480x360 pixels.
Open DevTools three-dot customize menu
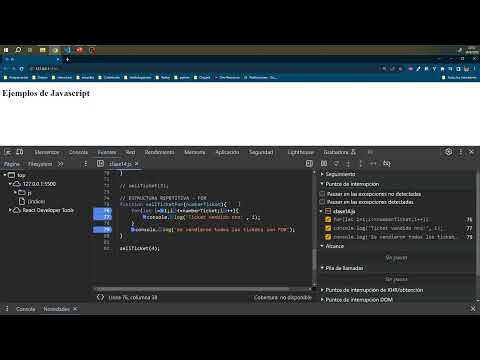click(461, 152)
